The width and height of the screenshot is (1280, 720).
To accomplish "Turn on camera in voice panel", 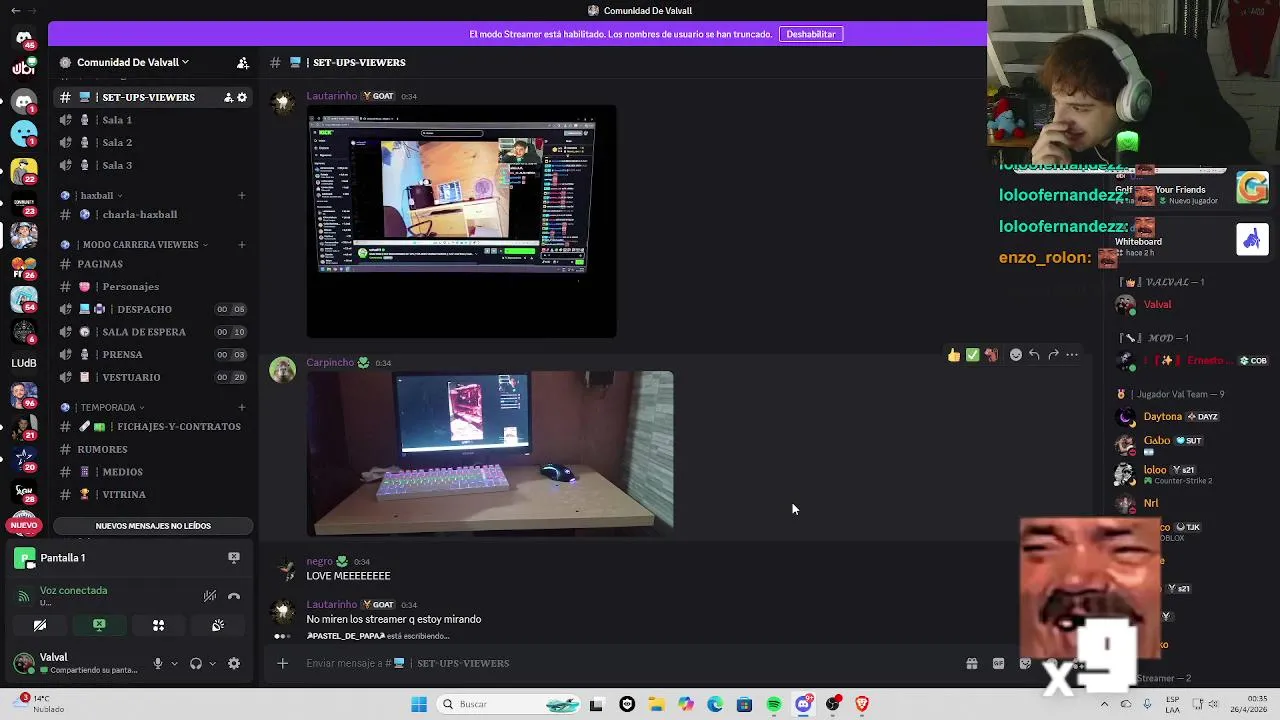I will coord(40,625).
